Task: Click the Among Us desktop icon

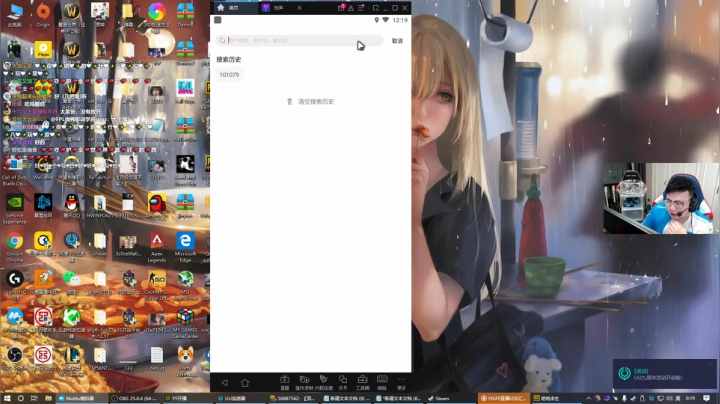Action: (x=157, y=205)
